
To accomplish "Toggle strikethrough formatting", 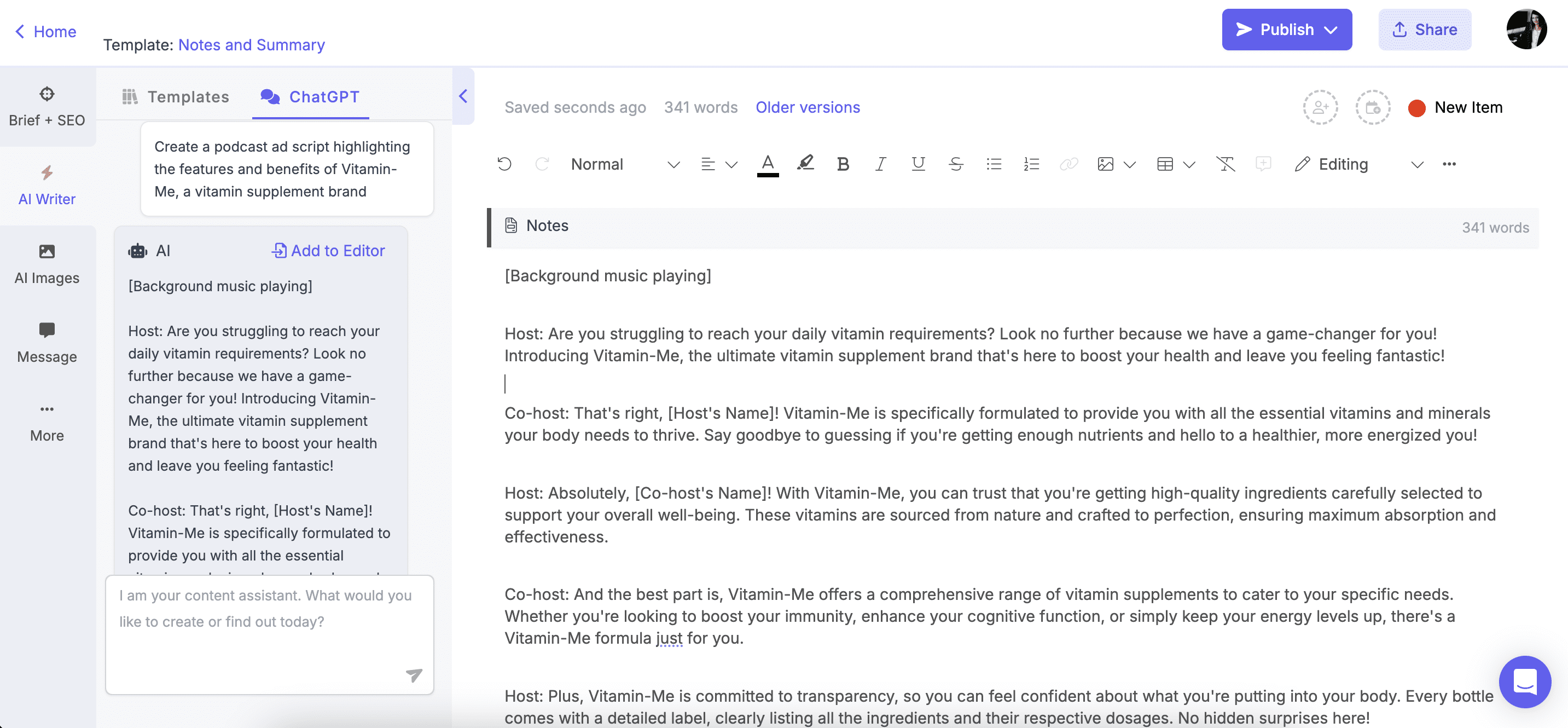I will [x=956, y=164].
